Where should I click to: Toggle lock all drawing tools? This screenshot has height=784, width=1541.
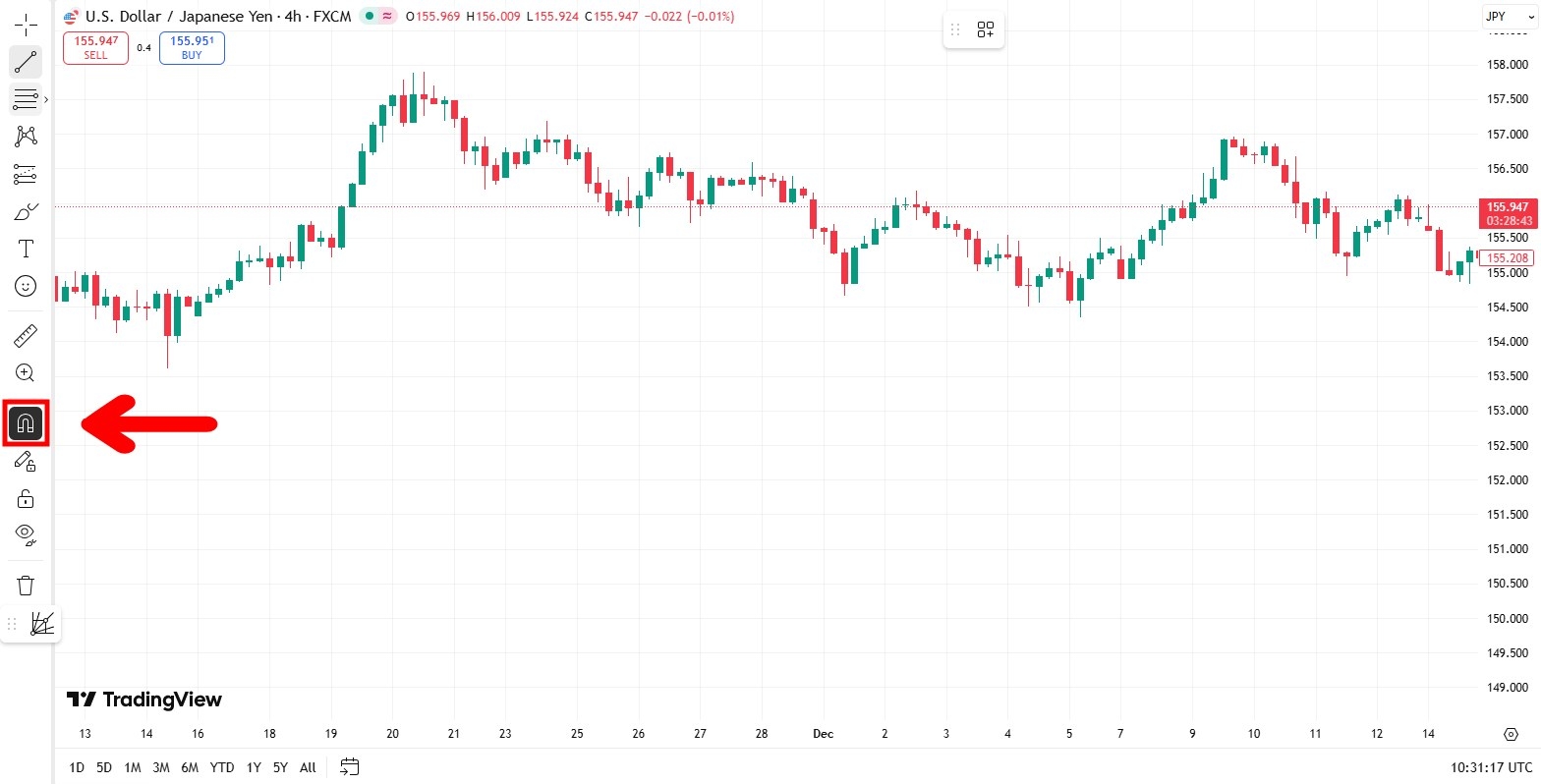point(26,499)
